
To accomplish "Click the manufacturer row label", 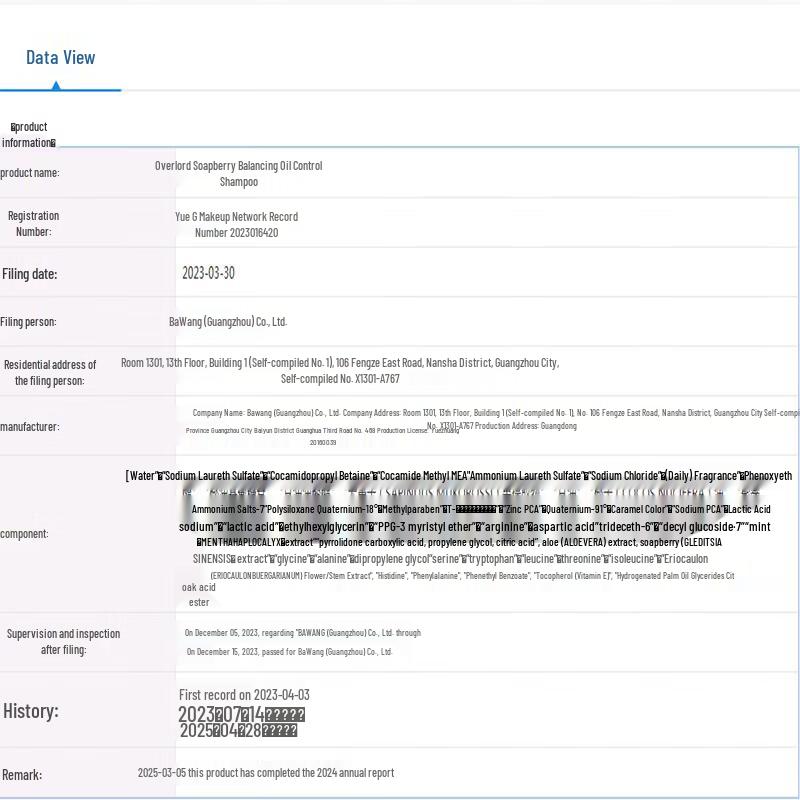I will (x=30, y=427).
